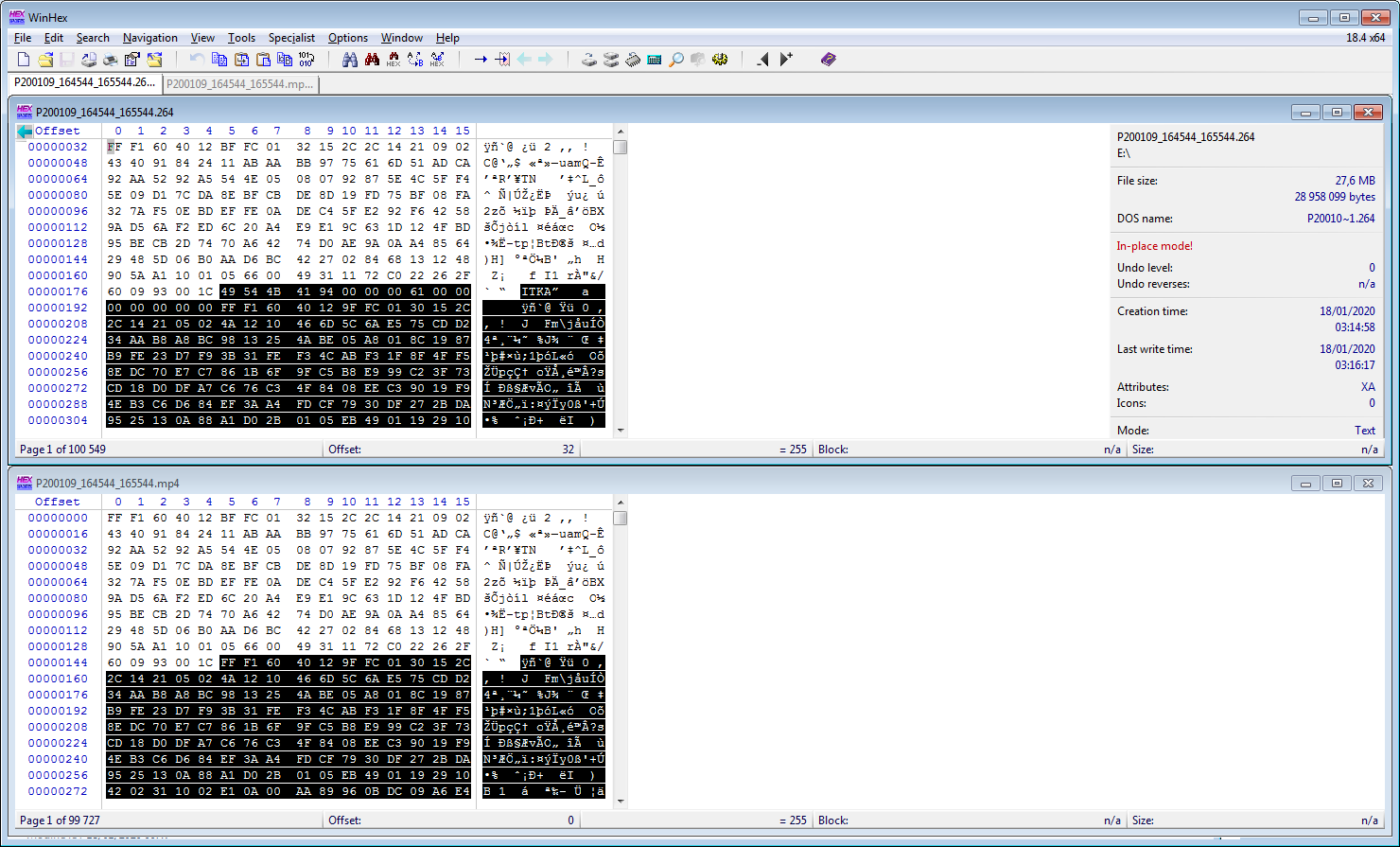The width and height of the screenshot is (1400, 847).
Task: Open the Options menu
Action: pyautogui.click(x=348, y=38)
